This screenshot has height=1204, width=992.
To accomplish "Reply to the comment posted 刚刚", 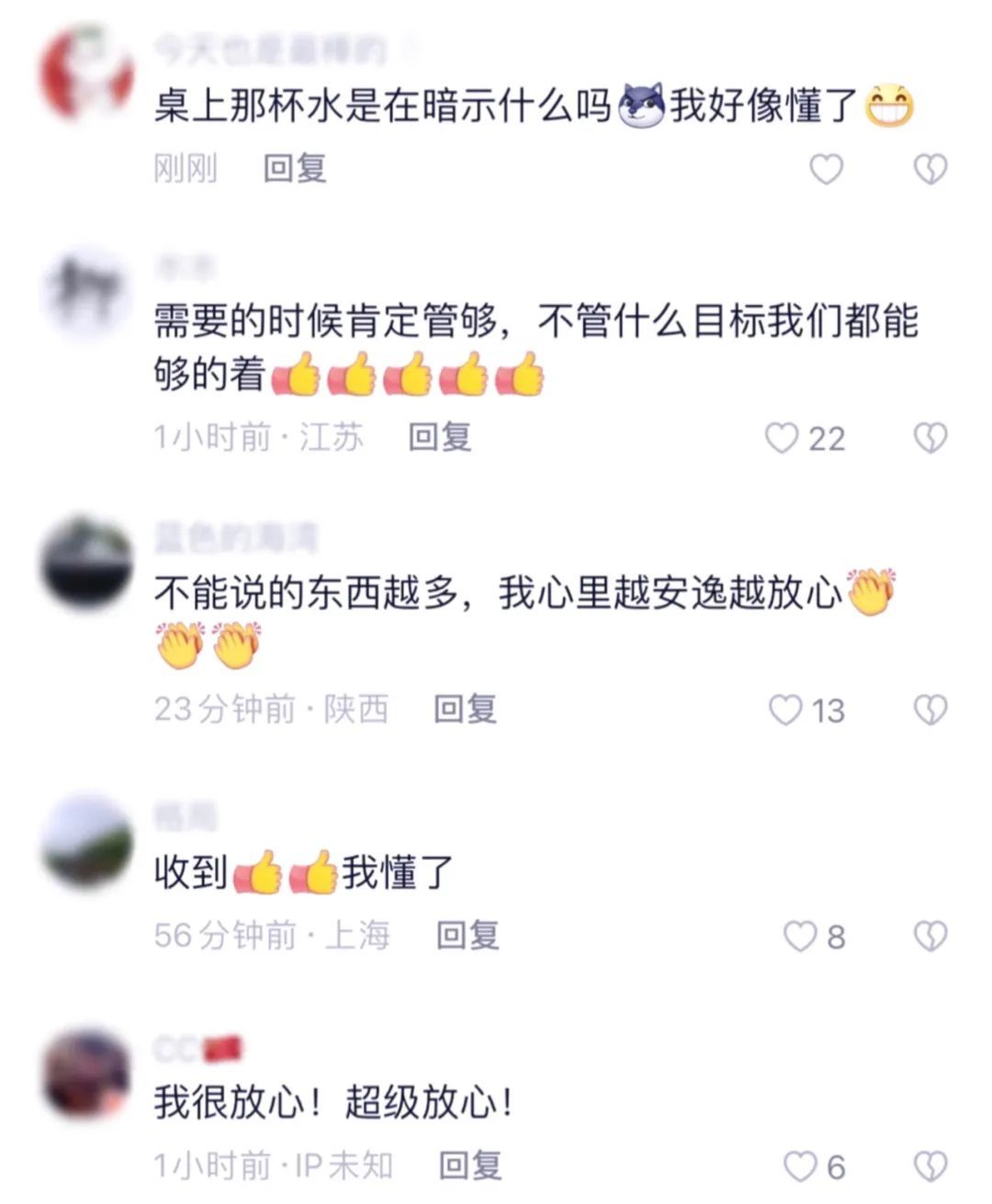I will tap(295, 168).
